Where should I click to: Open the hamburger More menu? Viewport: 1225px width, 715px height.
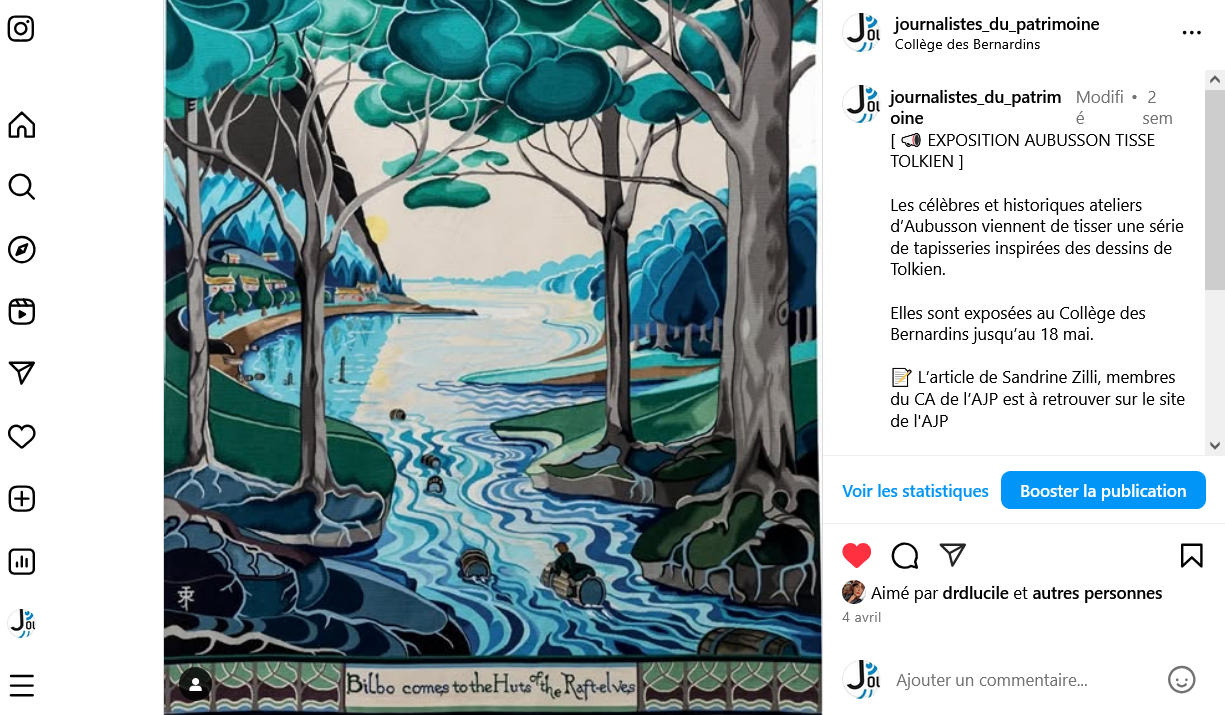[21, 685]
